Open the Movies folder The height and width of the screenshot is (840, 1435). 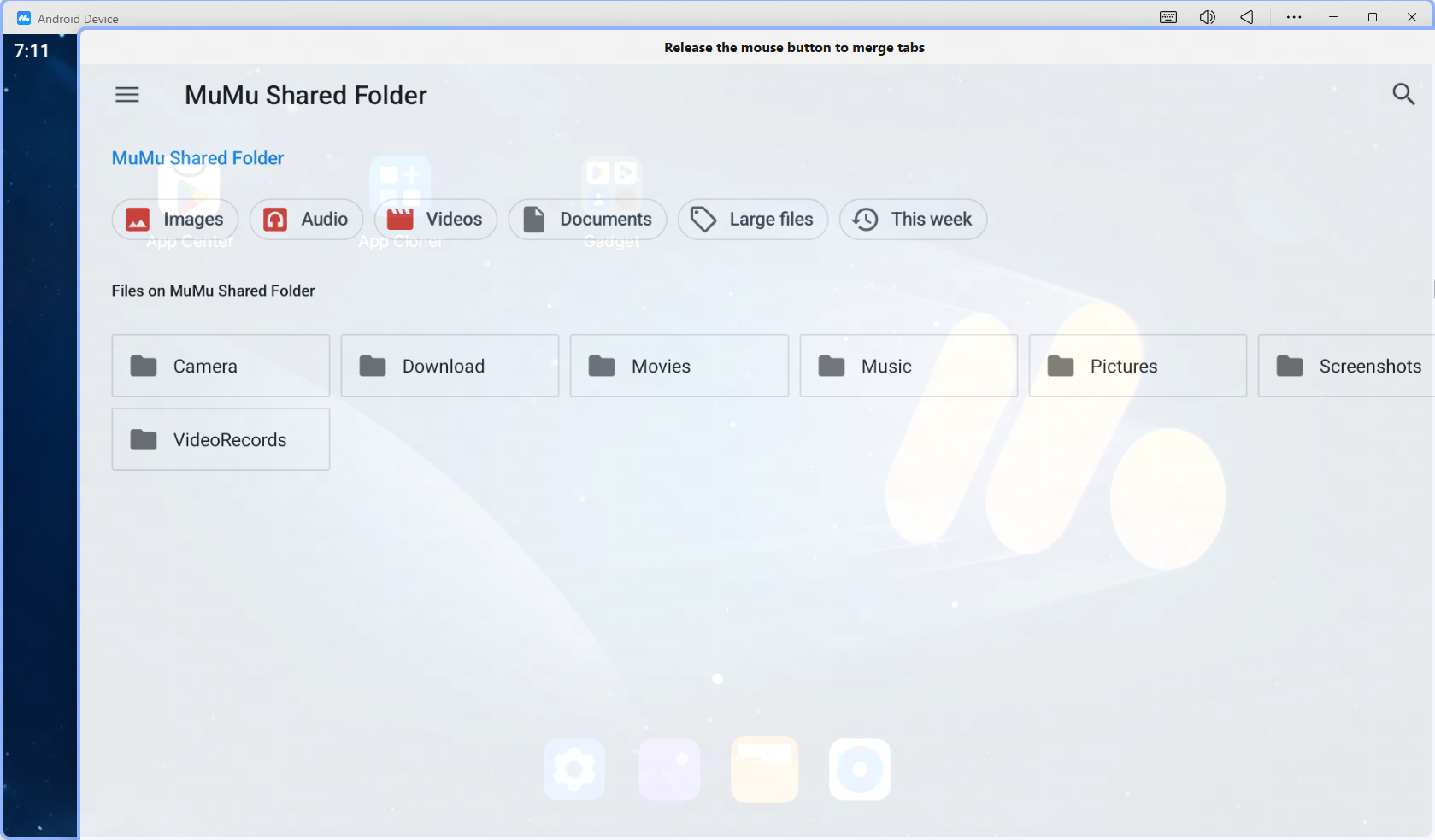click(x=679, y=366)
